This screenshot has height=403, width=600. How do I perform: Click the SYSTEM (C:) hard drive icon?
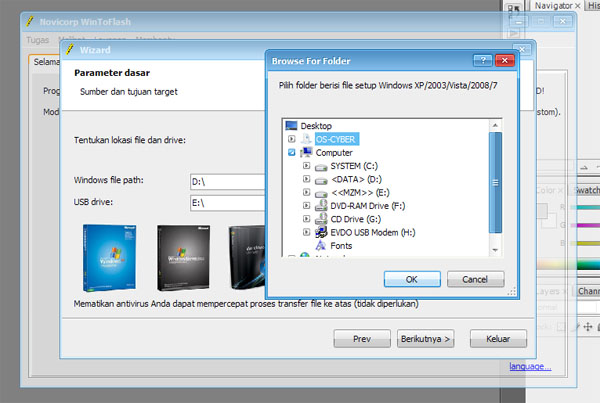coord(321,167)
